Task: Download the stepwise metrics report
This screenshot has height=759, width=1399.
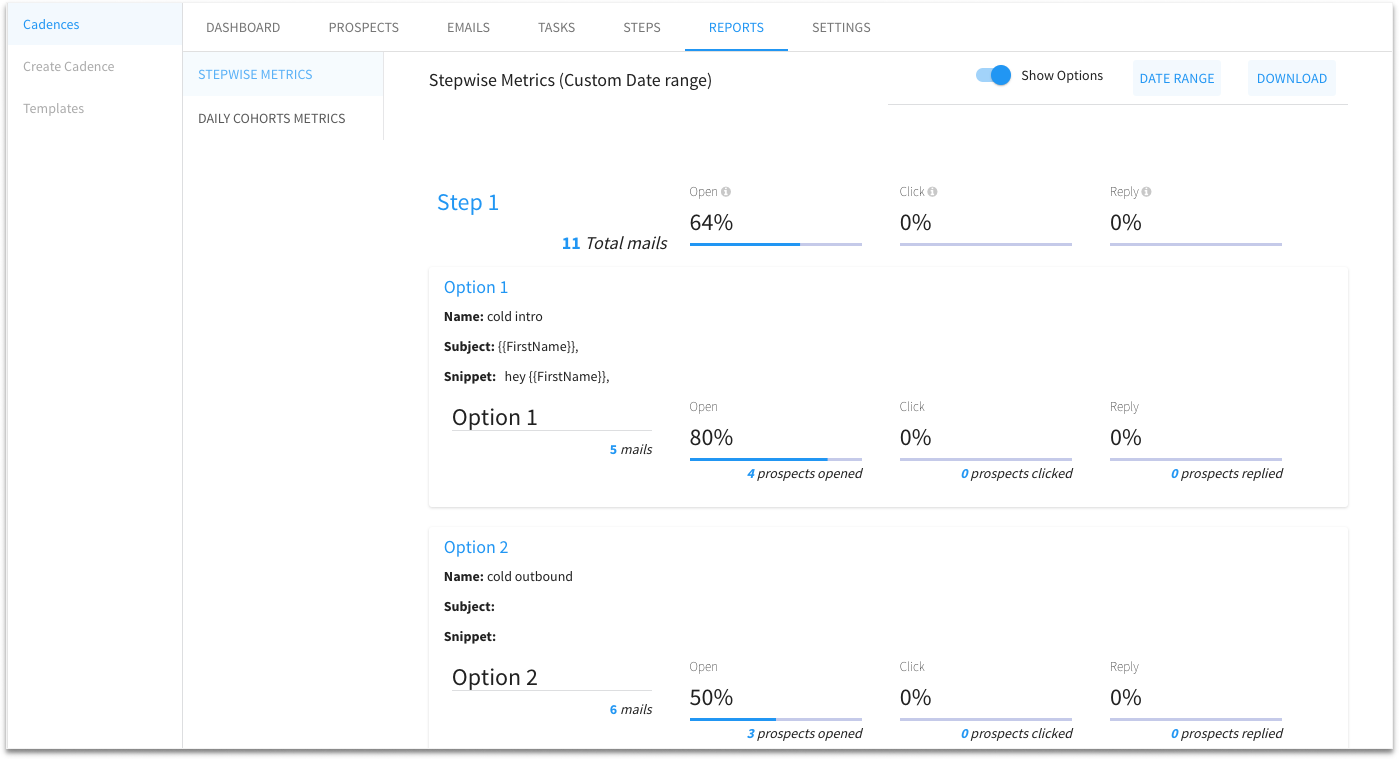Action: pyautogui.click(x=1292, y=78)
